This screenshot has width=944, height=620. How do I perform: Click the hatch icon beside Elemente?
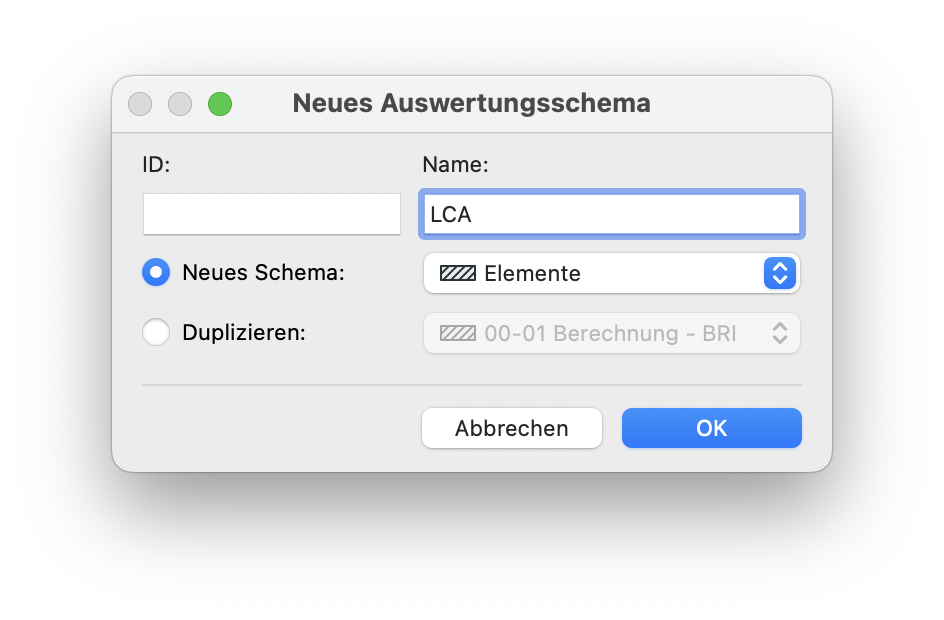click(458, 273)
